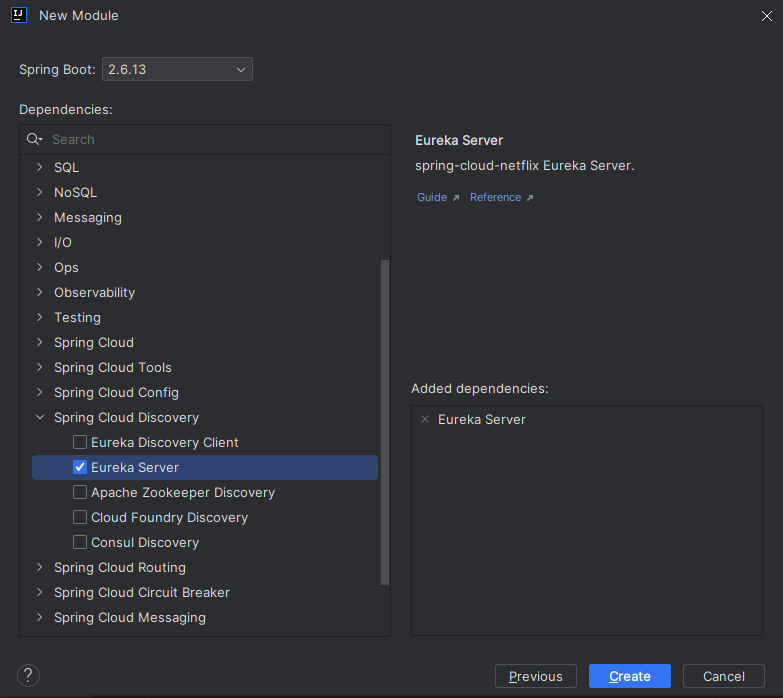Image resolution: width=783 pixels, height=698 pixels.
Task: Check Consul Discovery checkbox
Action: (x=80, y=542)
